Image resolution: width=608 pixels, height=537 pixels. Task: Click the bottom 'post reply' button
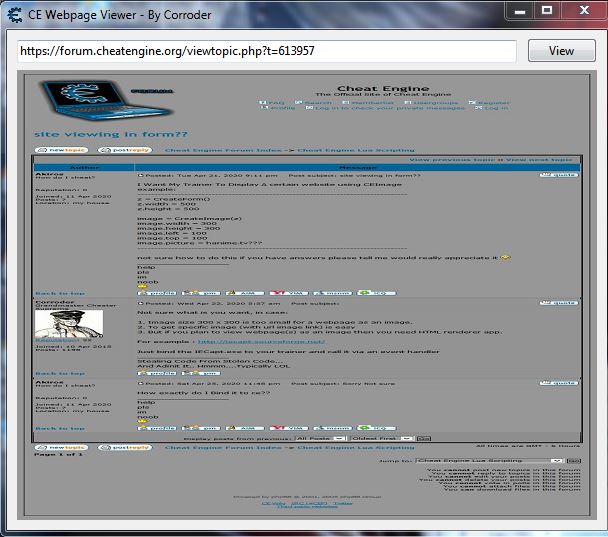pos(125,447)
